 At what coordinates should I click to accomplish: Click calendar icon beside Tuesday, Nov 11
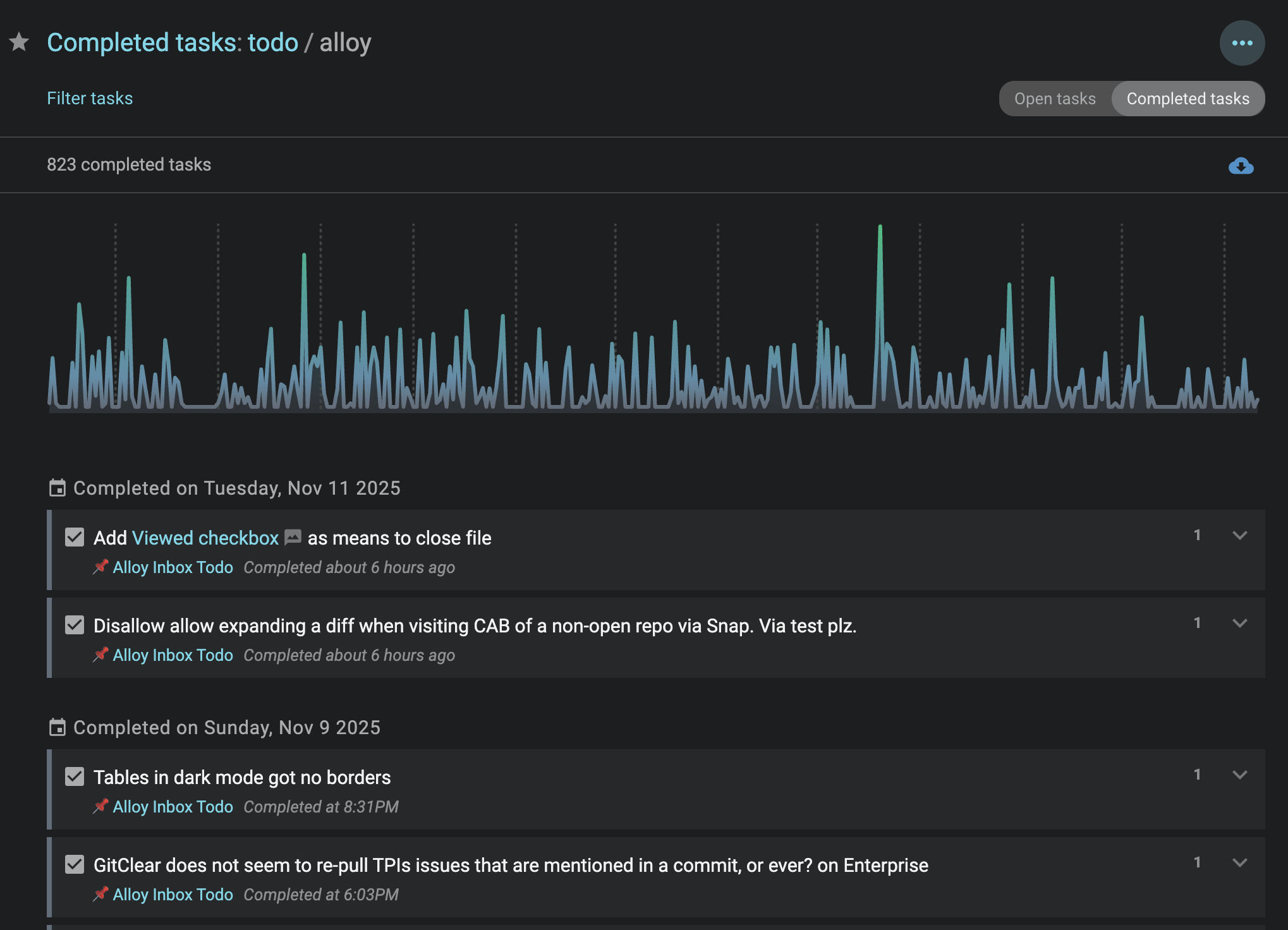pyautogui.click(x=58, y=488)
